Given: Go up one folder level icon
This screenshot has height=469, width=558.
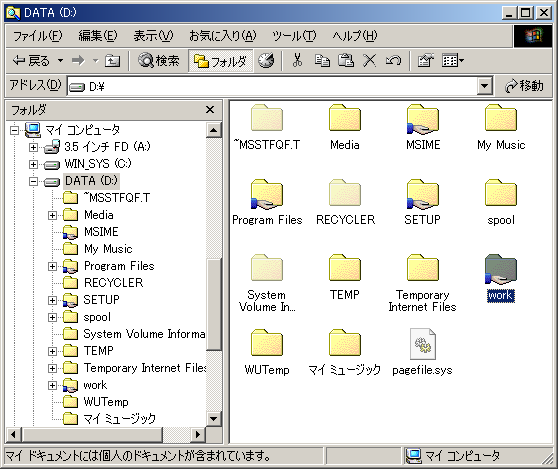Looking at the screenshot, I should (112, 61).
